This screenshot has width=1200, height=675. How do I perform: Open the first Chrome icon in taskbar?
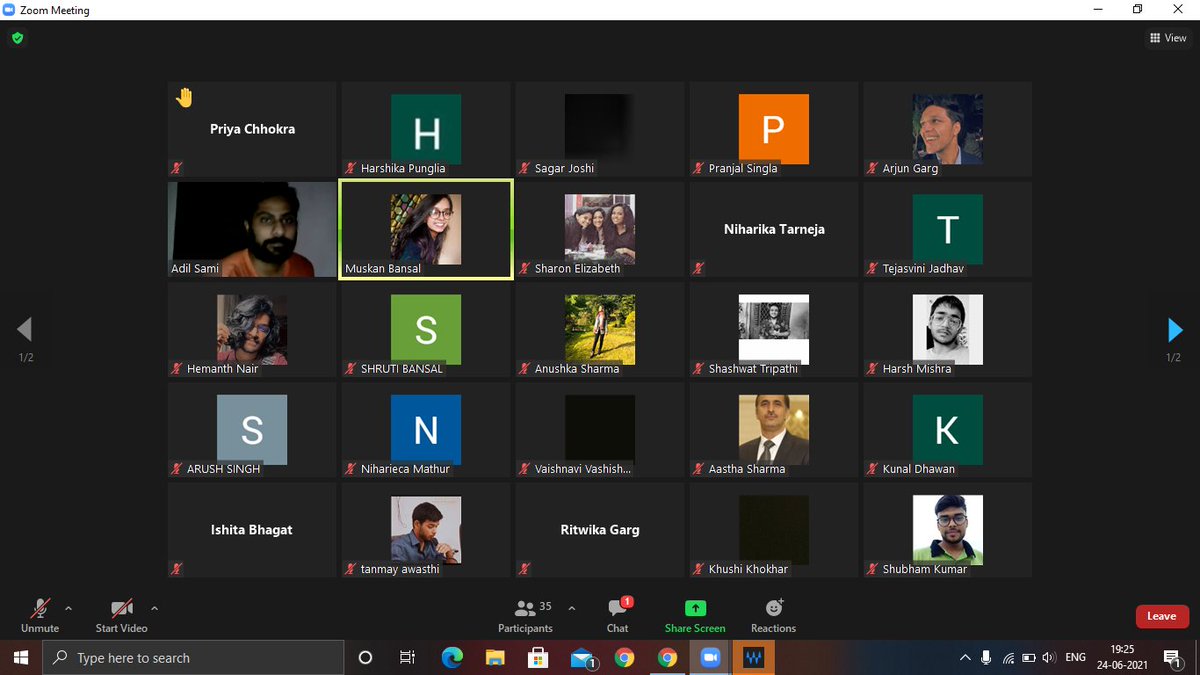[624, 657]
